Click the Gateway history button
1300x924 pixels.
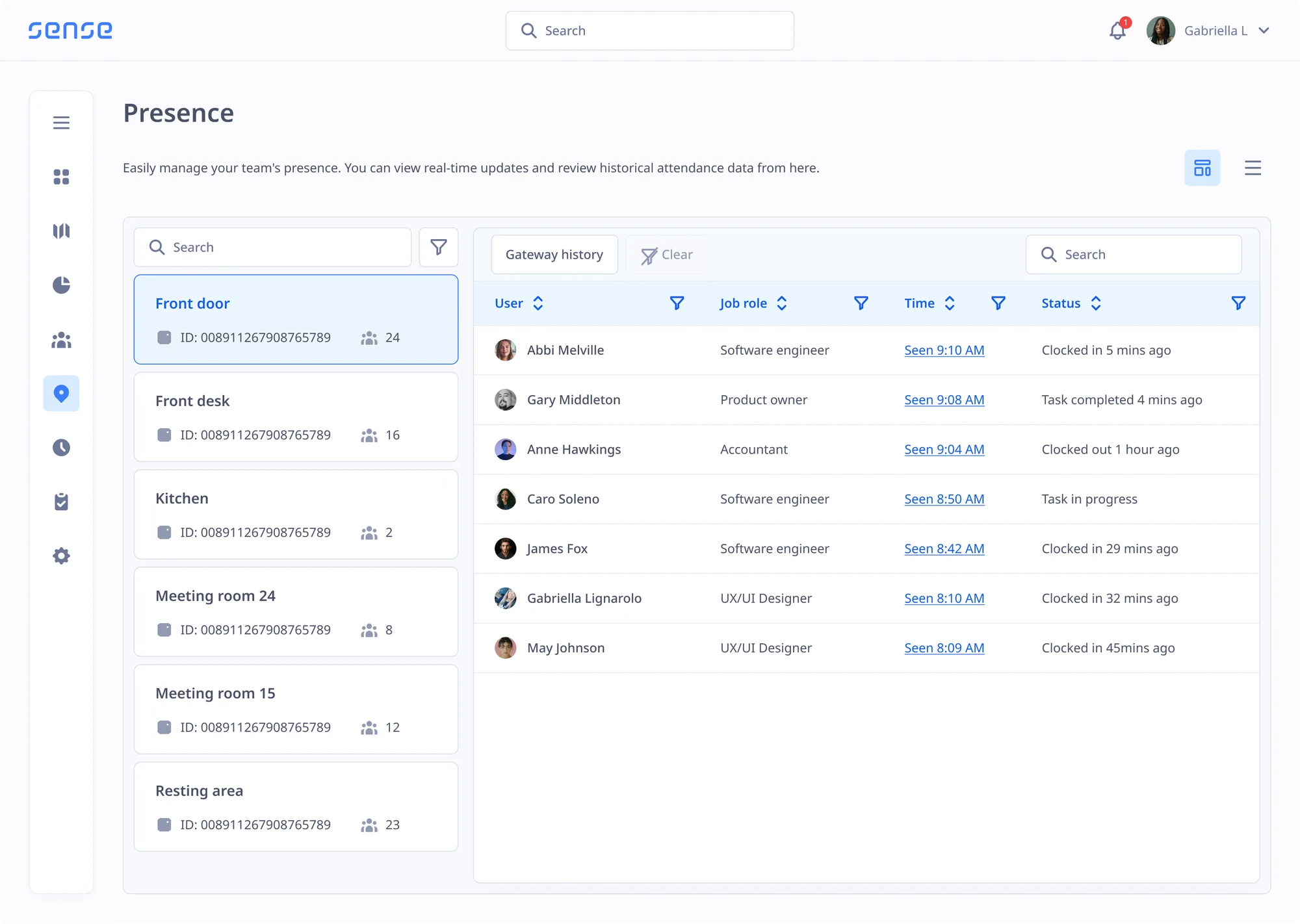click(x=554, y=254)
